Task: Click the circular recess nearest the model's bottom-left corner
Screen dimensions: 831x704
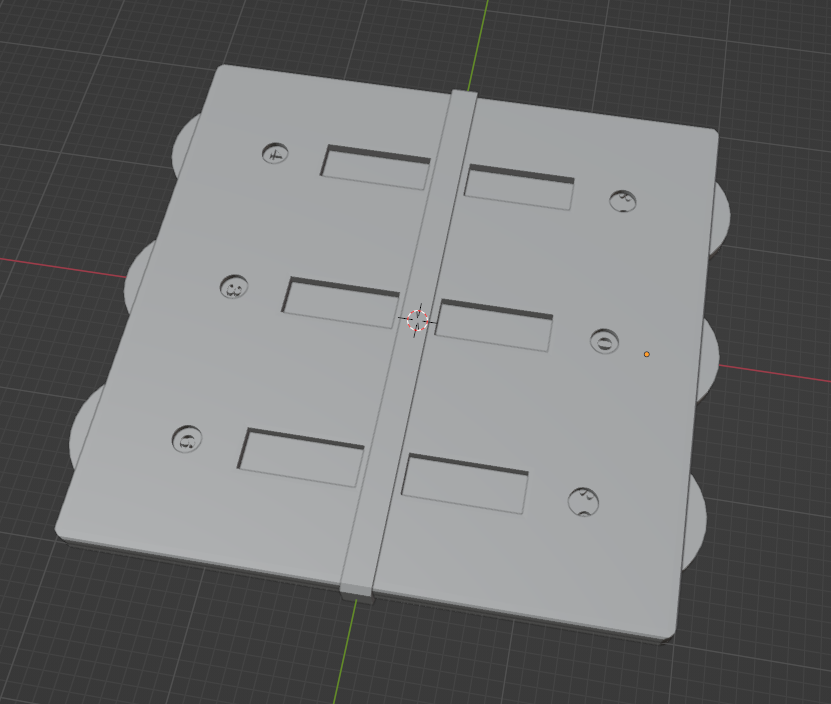Action: click(187, 439)
